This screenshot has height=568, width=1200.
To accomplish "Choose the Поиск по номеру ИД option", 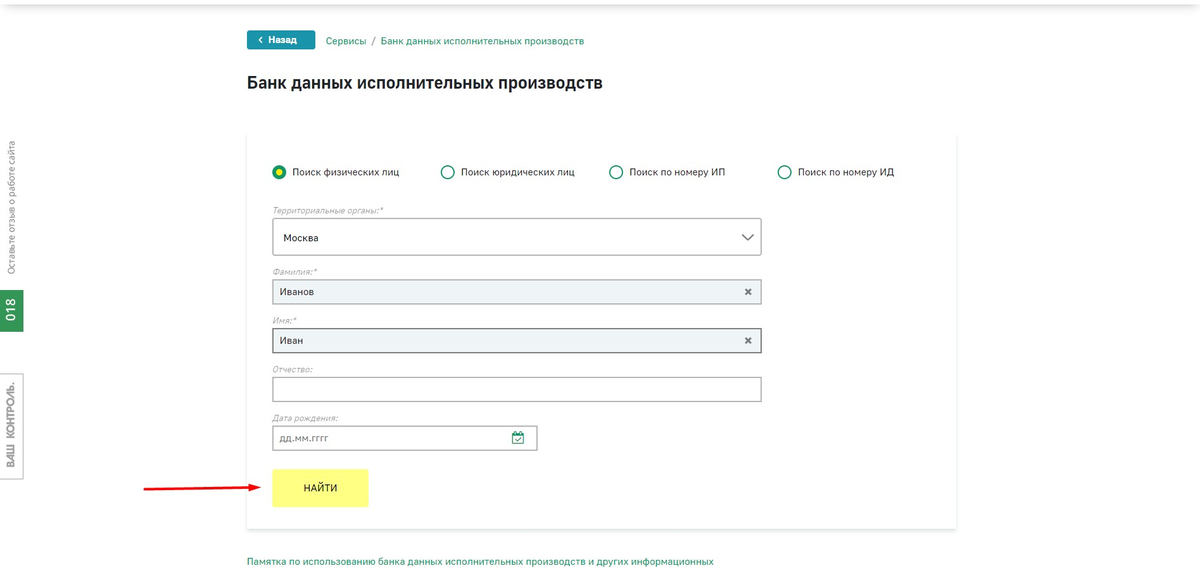I will [784, 172].
